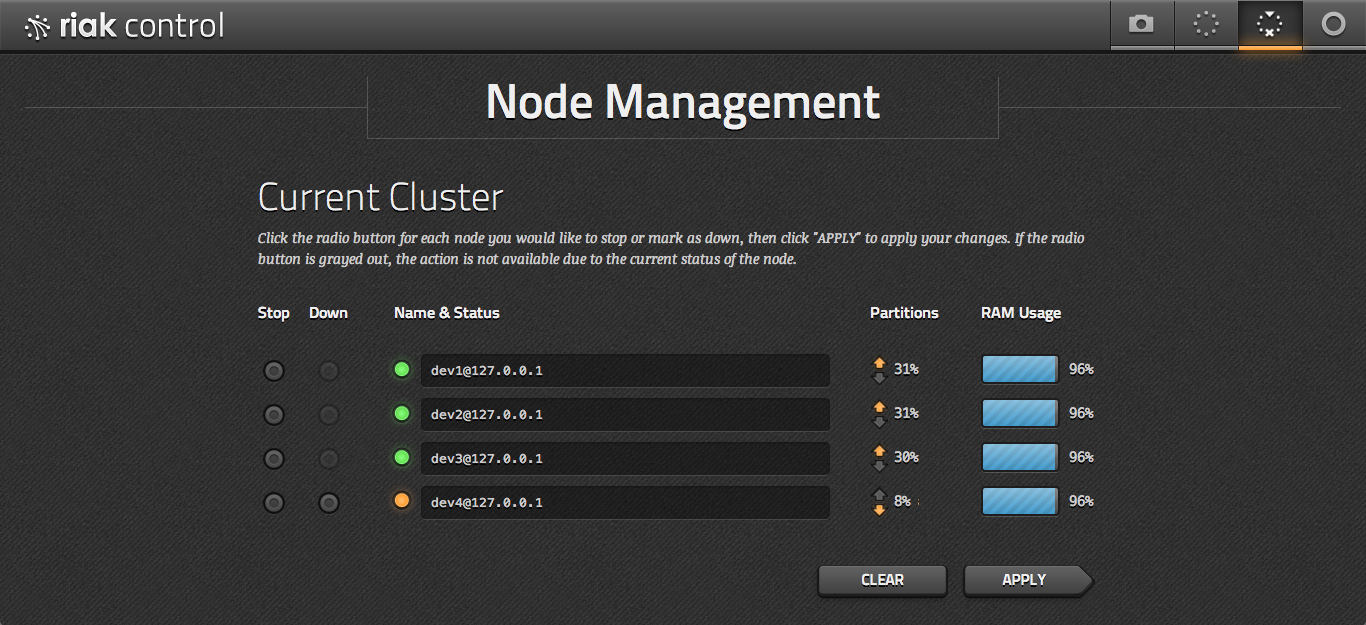Click the Riak Control logo
1366x625 pixels.
tap(125, 26)
